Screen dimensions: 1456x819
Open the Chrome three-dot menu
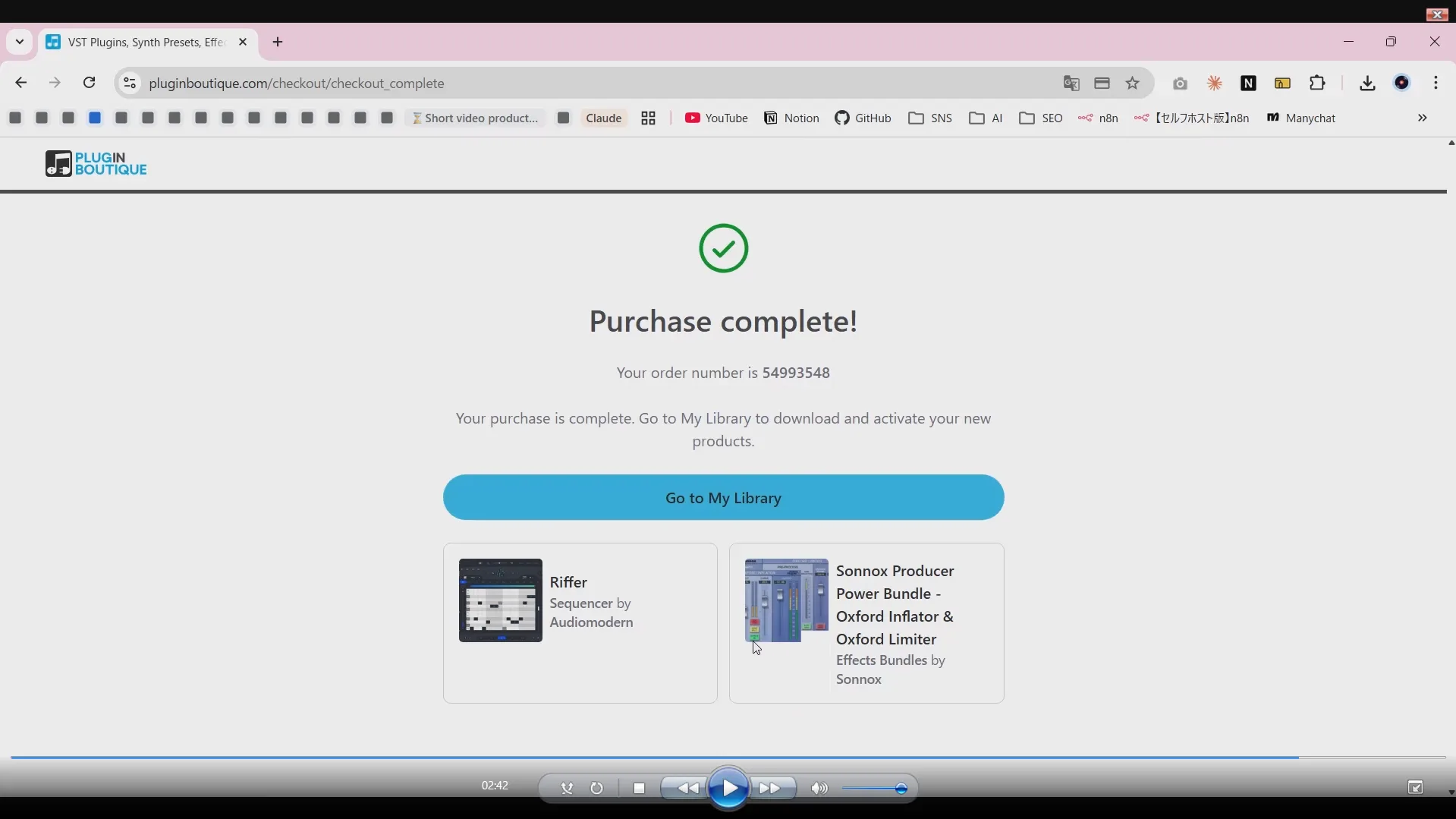coord(1436,83)
